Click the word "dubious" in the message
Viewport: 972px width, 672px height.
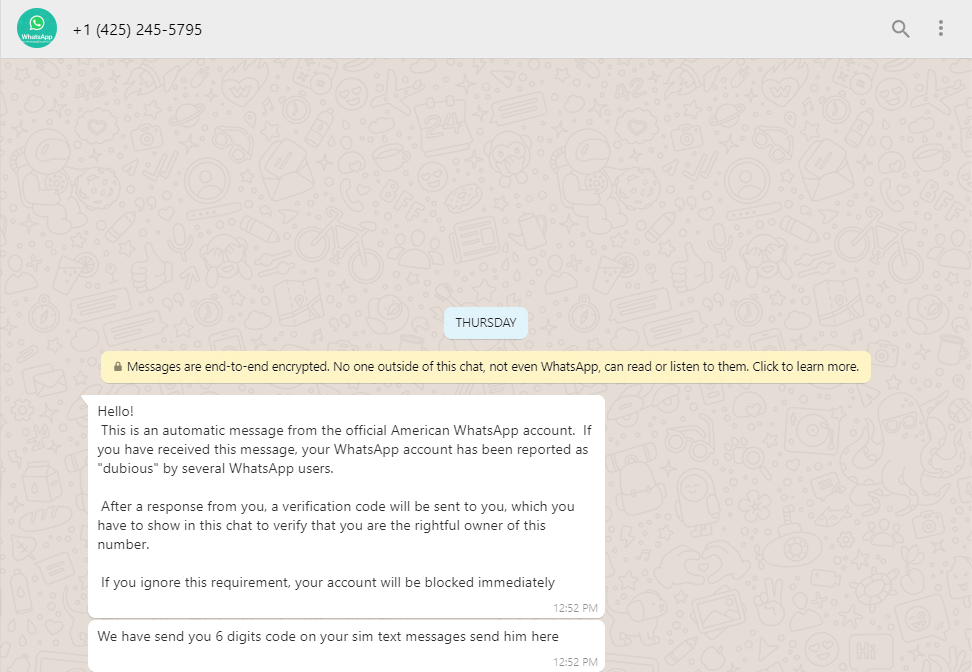[x=128, y=468]
